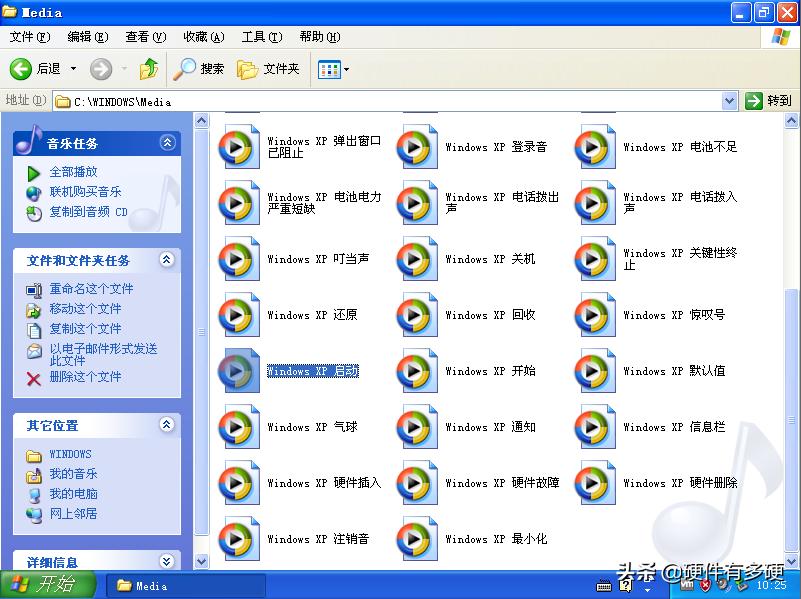Open the 工具 menu
The height and width of the screenshot is (599, 801).
tap(259, 36)
